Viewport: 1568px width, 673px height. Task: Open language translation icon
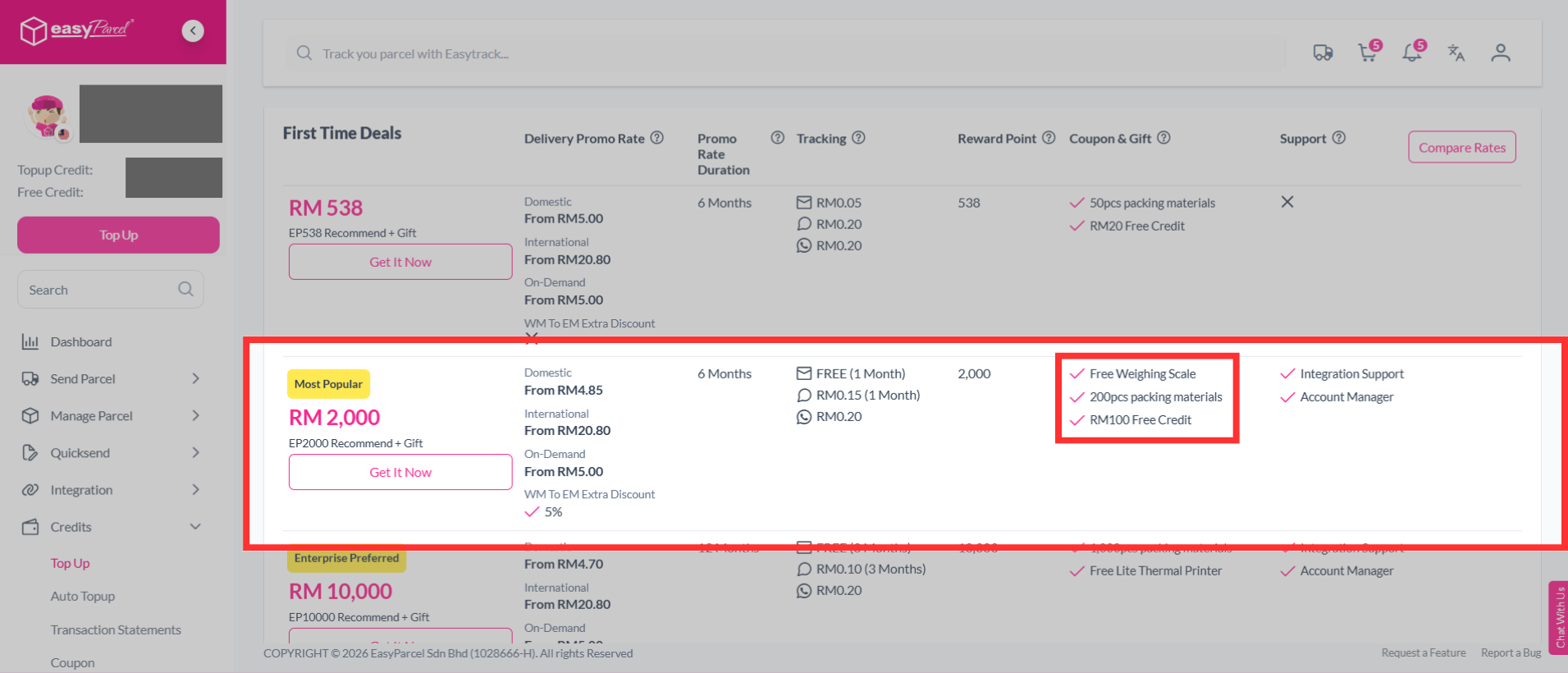click(x=1456, y=53)
